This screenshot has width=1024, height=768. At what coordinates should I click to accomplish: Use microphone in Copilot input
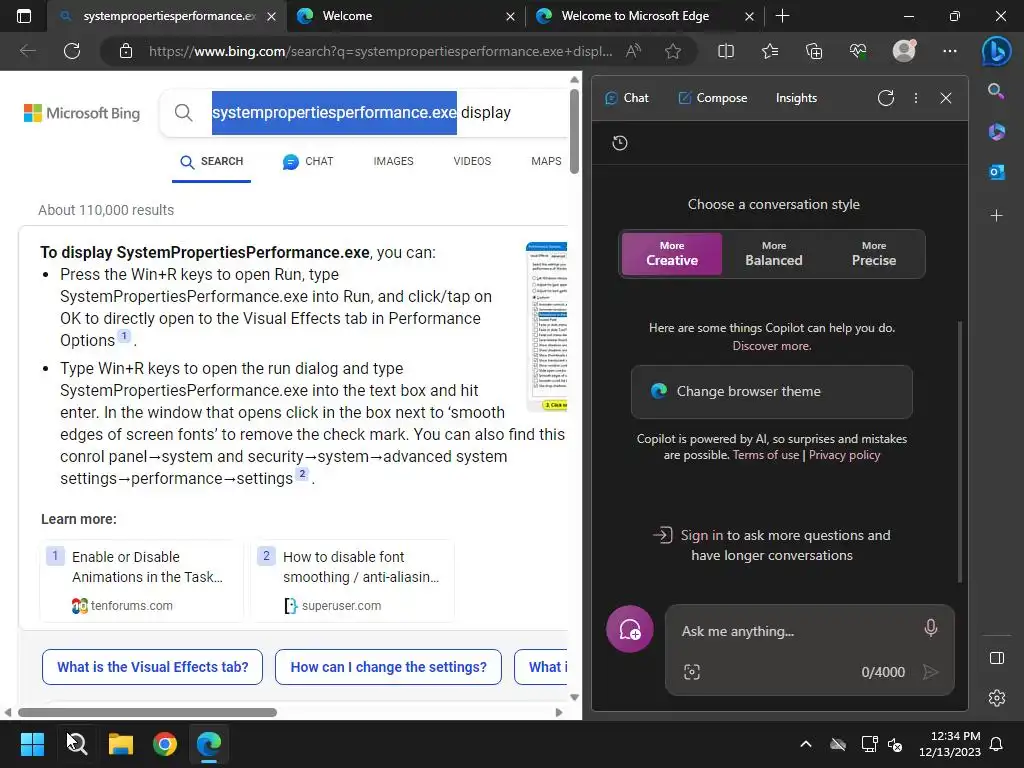tap(931, 628)
